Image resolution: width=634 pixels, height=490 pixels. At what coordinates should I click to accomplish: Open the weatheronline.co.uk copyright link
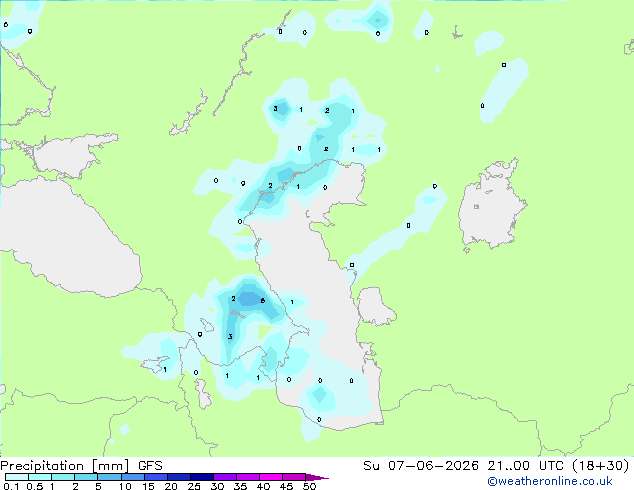click(550, 481)
